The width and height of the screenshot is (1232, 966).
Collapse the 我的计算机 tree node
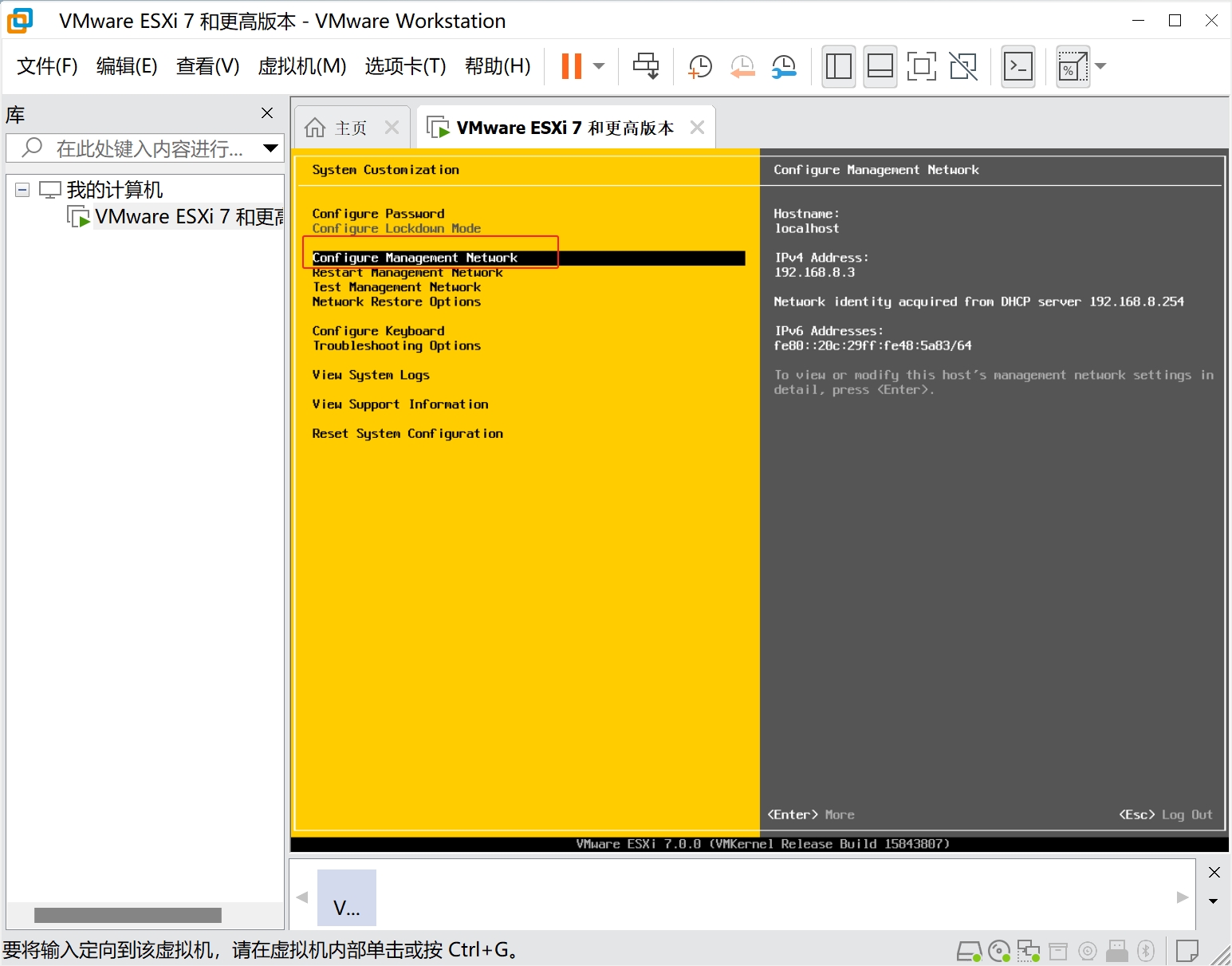pyautogui.click(x=22, y=190)
